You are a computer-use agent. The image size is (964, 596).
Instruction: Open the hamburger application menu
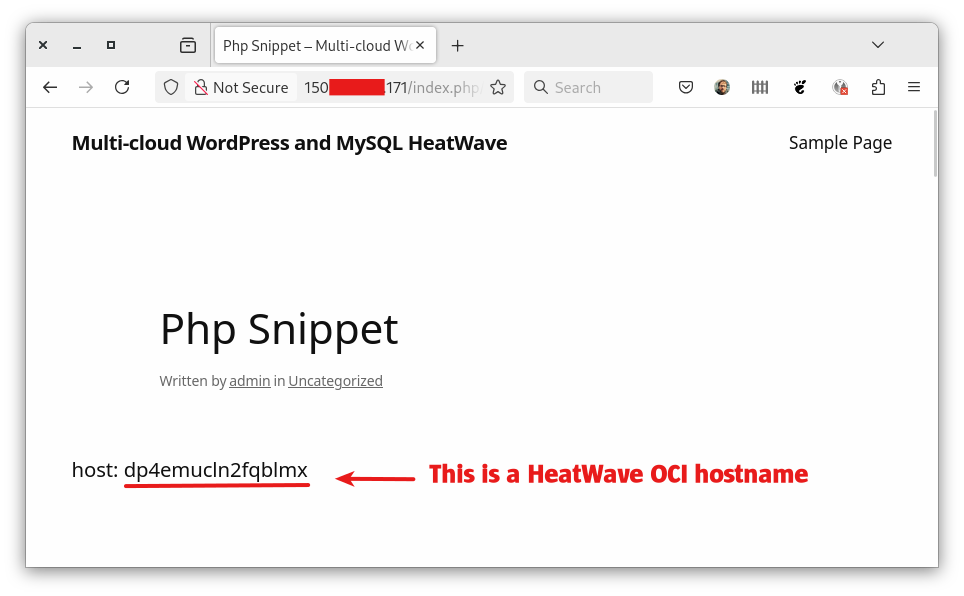913,87
